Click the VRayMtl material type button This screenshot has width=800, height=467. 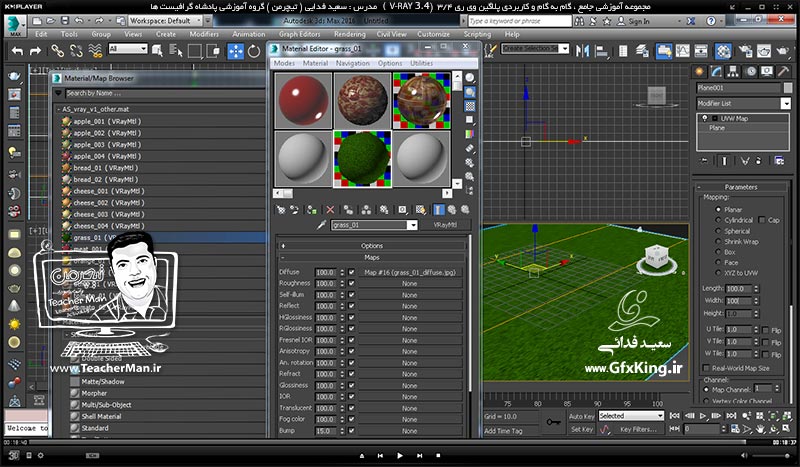pyautogui.click(x=445, y=225)
